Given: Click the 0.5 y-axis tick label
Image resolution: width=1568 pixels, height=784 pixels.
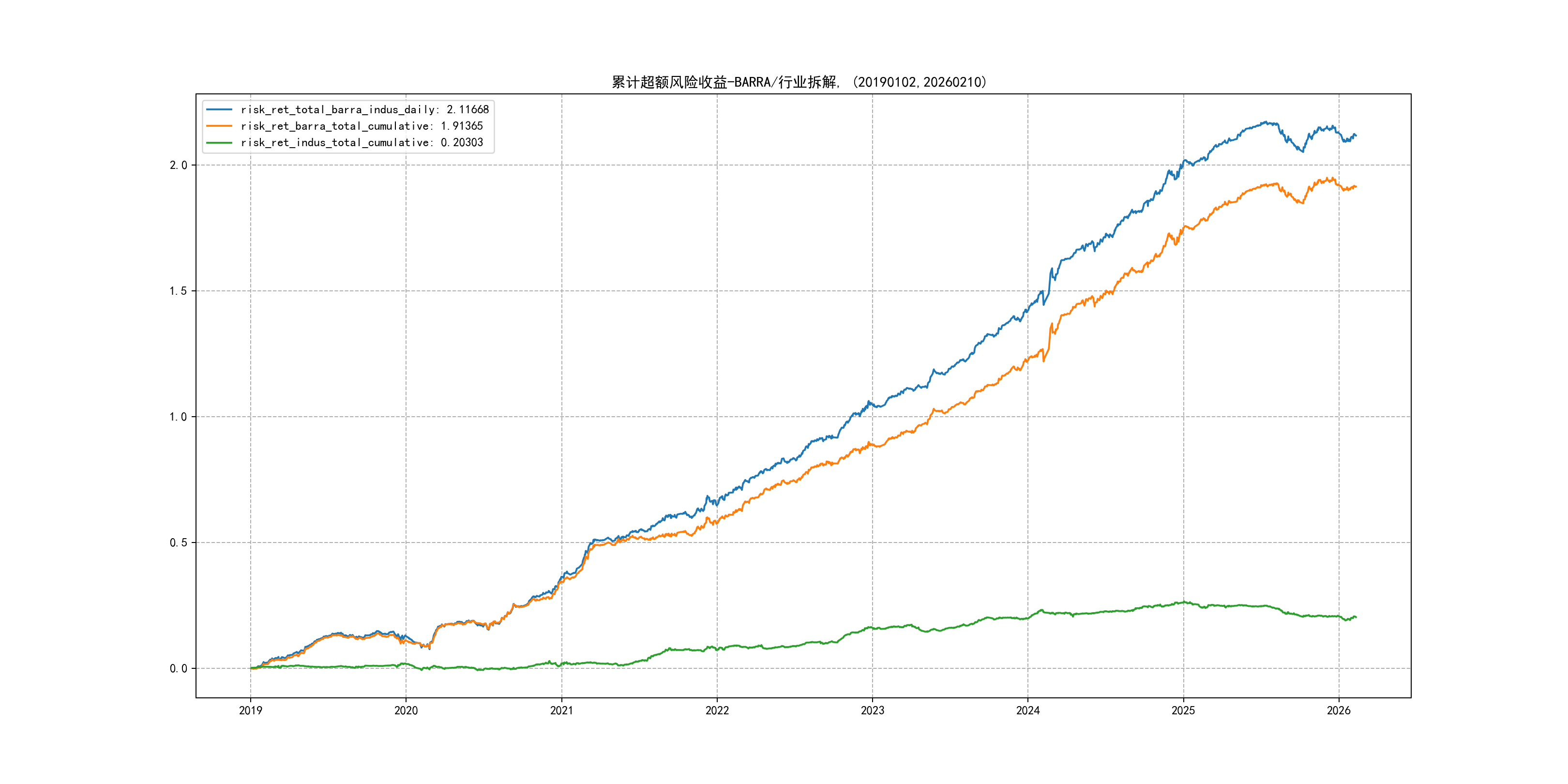Looking at the screenshot, I should 178,543.
